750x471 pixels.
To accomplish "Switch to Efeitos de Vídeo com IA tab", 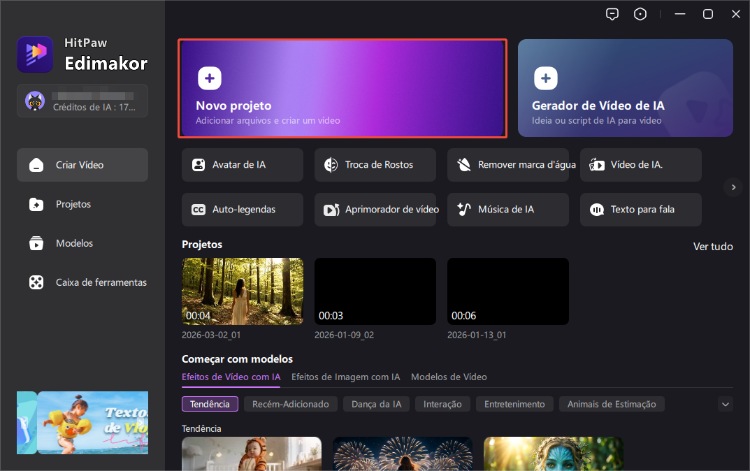I will pyautogui.click(x=231, y=377).
